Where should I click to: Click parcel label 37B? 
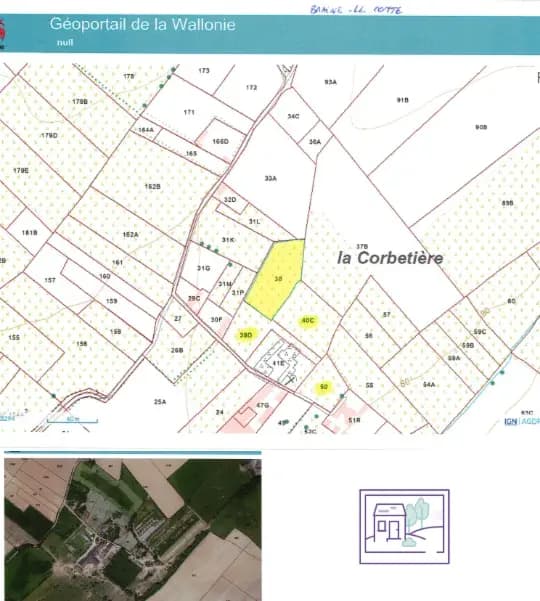coord(362,246)
